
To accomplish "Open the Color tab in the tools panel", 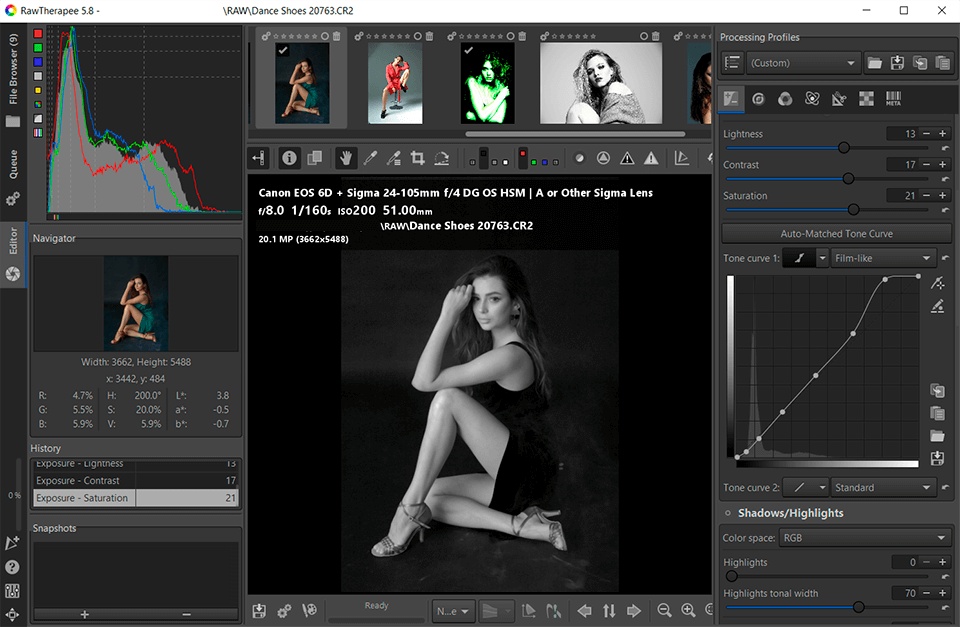I will [x=786, y=99].
